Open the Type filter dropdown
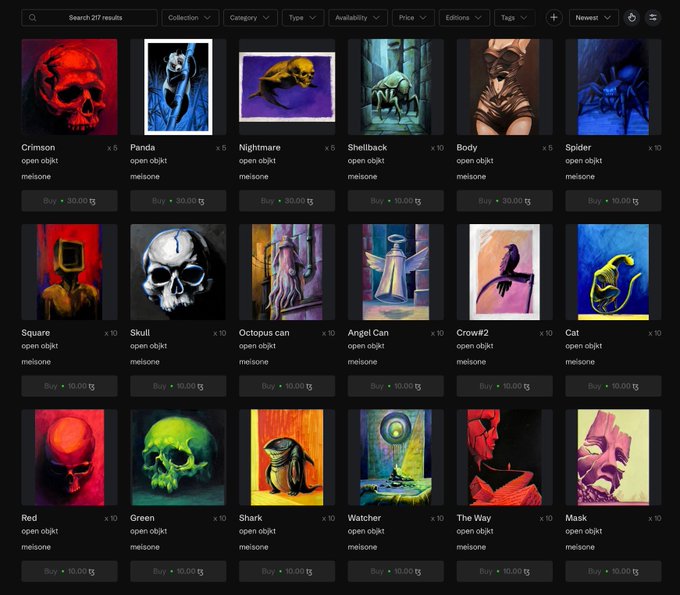This screenshot has height=595, width=680. pos(303,18)
